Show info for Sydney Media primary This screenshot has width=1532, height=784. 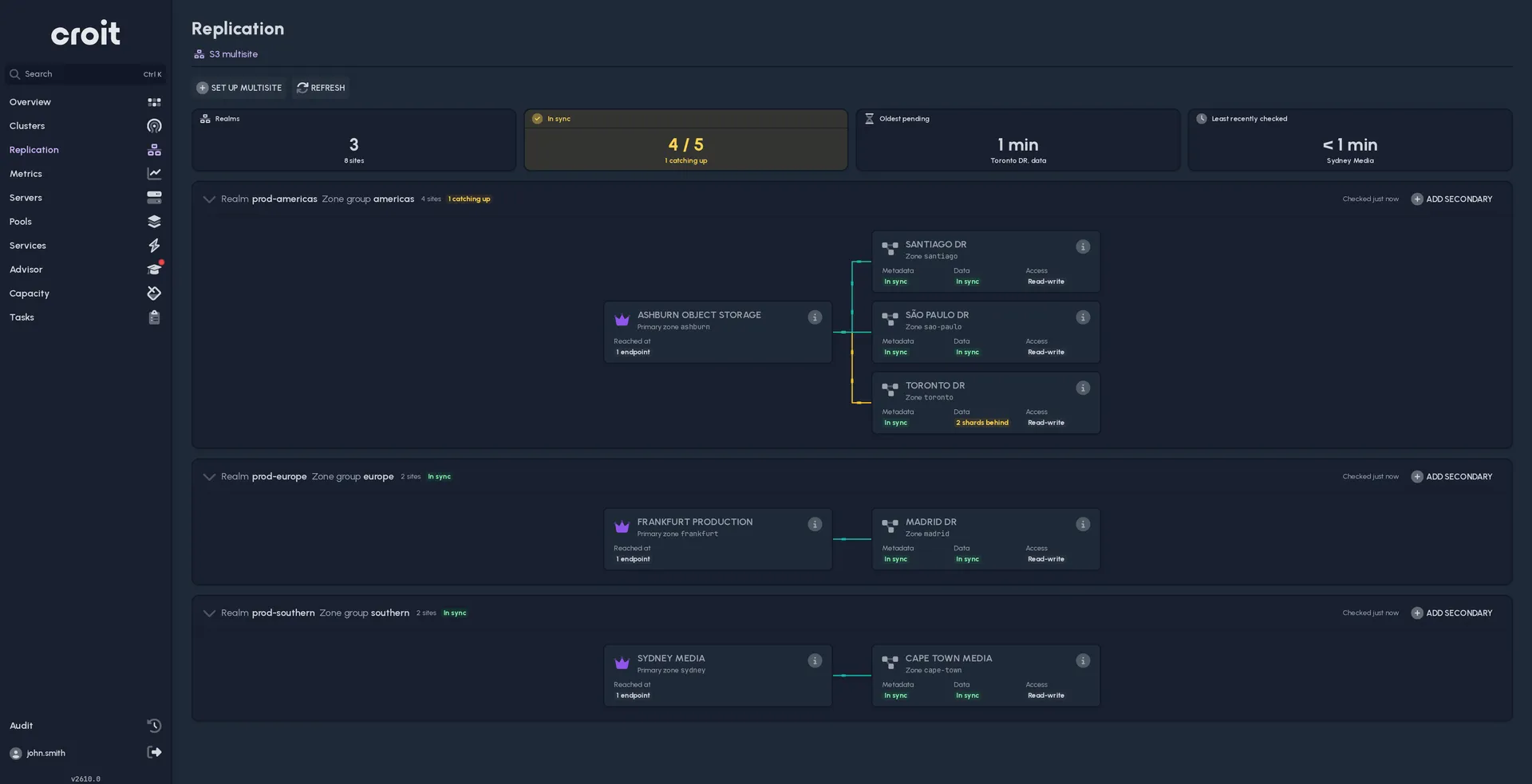tap(815, 660)
